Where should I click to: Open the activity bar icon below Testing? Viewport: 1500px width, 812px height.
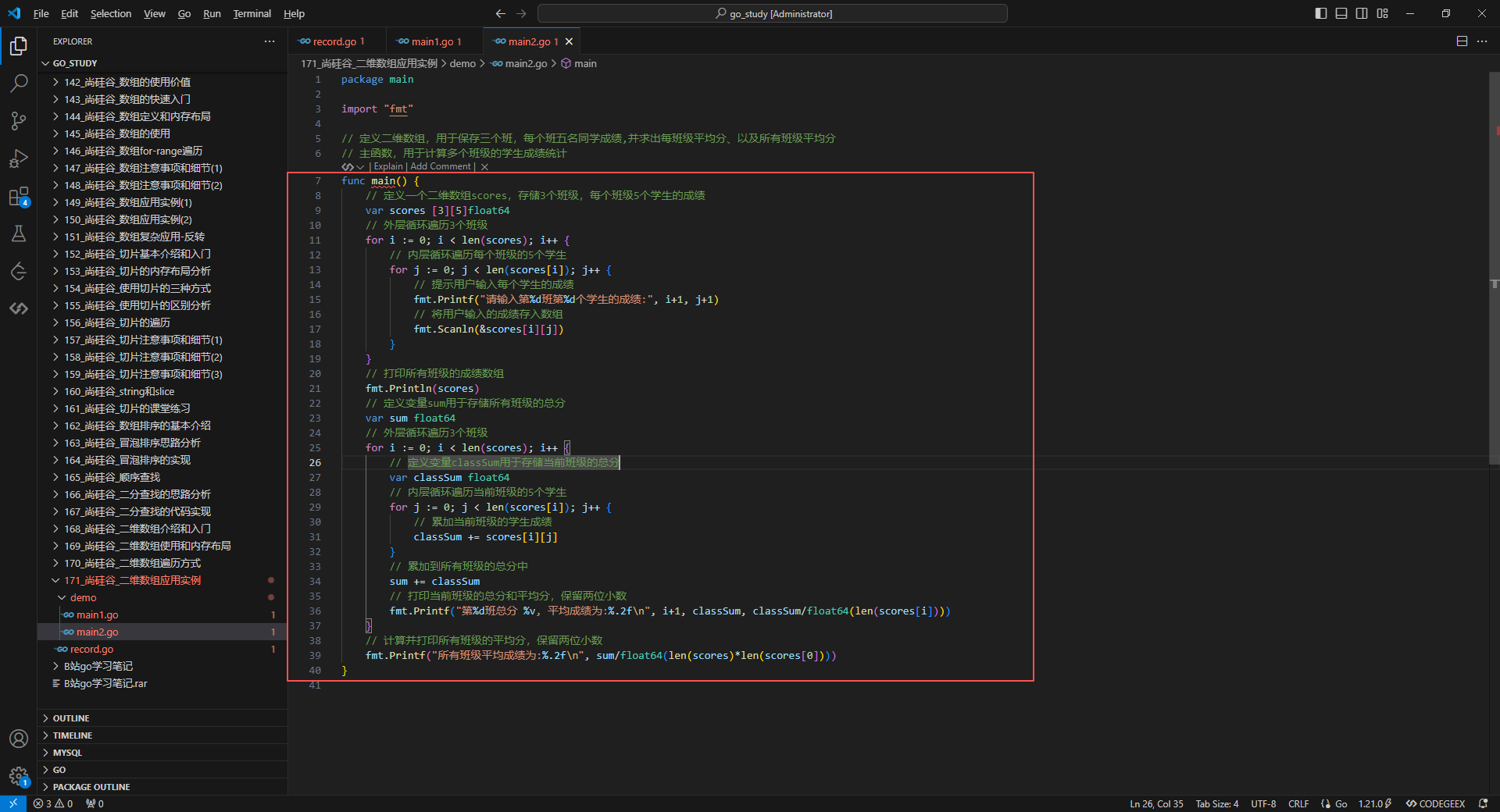(x=19, y=271)
